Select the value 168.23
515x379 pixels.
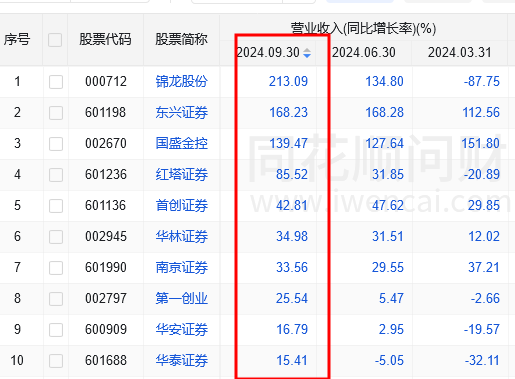tap(288, 112)
